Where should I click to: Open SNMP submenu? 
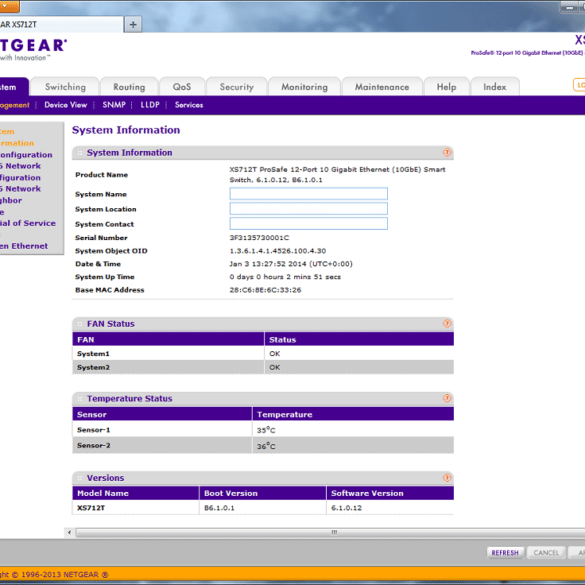point(114,105)
